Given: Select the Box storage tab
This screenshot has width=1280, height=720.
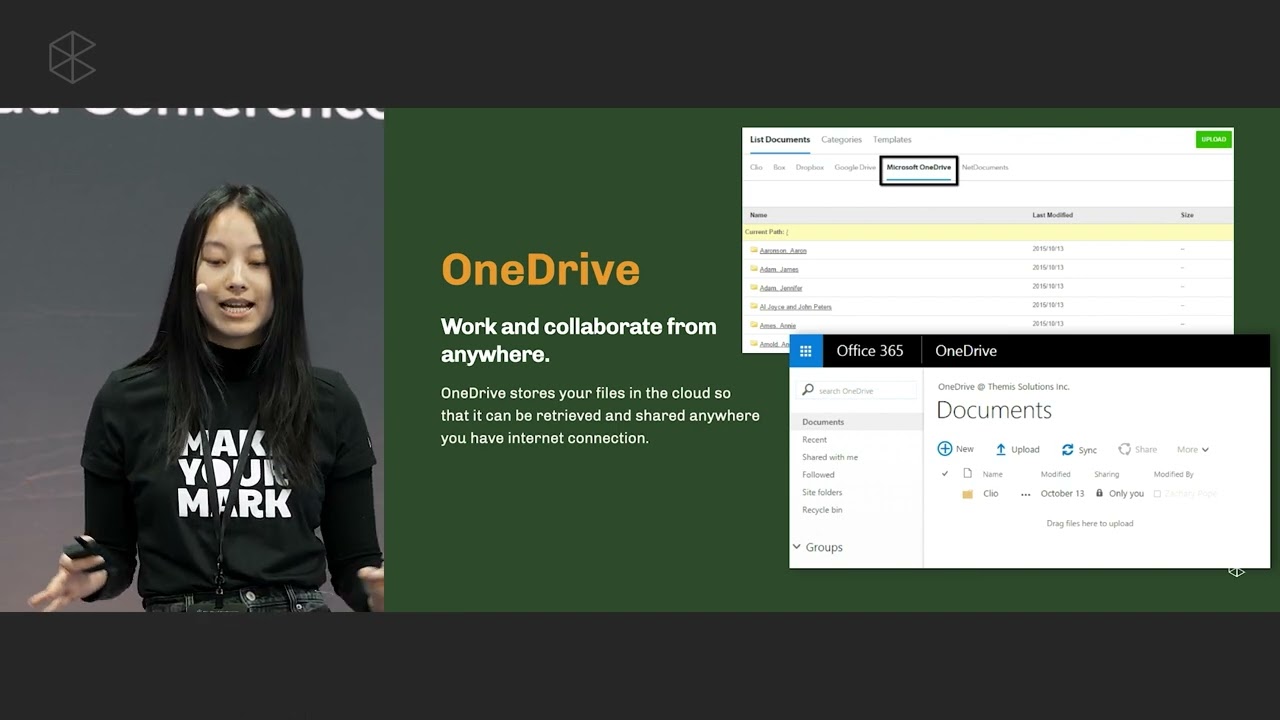Looking at the screenshot, I should pyautogui.click(x=779, y=168).
